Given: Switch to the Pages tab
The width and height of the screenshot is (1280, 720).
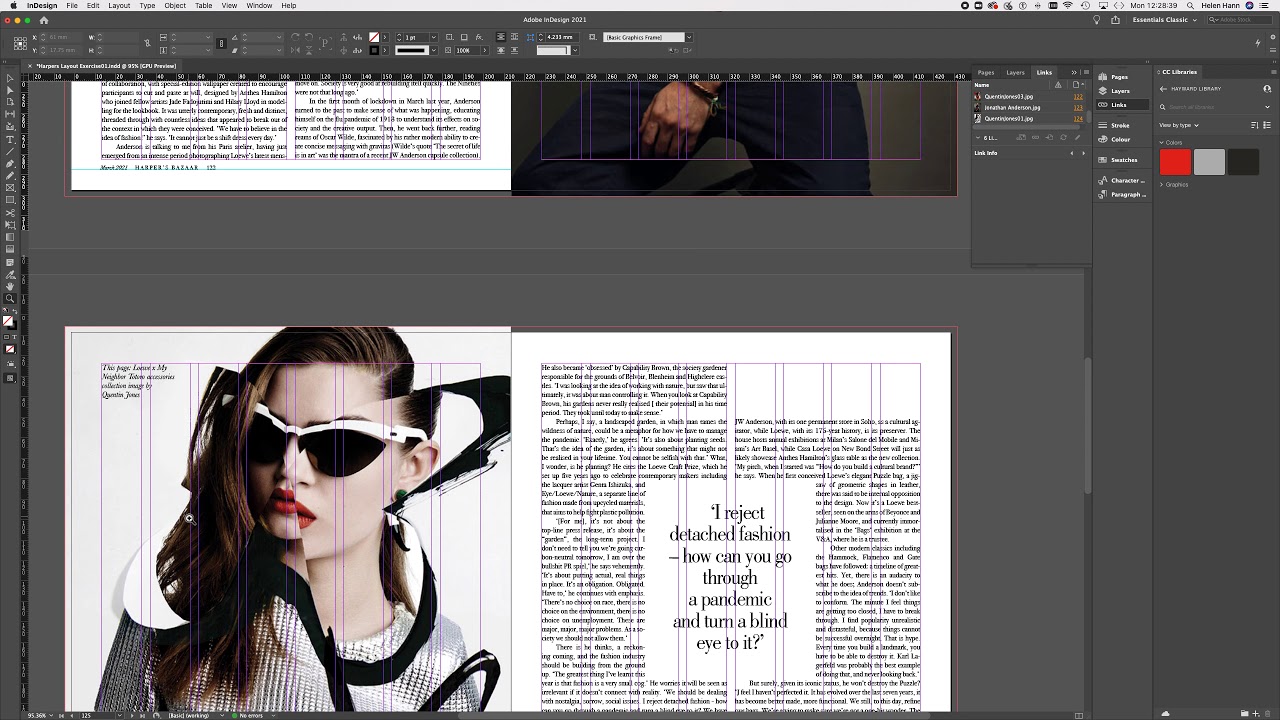Looking at the screenshot, I should pos(986,72).
